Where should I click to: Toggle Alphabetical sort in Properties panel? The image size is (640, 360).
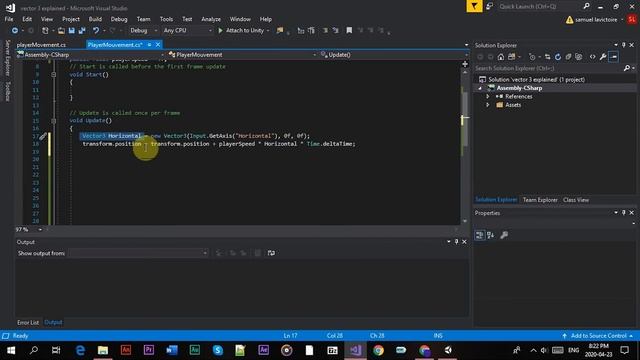[490, 235]
